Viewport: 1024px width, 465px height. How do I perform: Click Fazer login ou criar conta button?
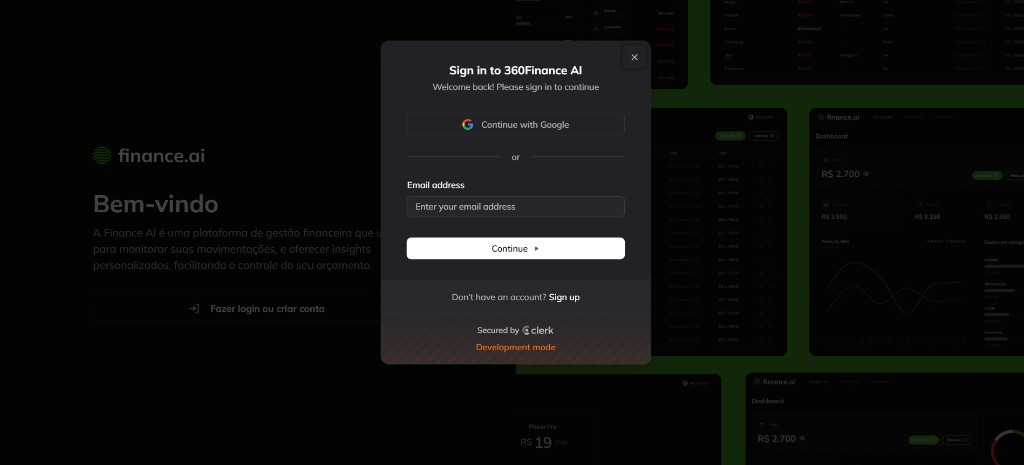[x=257, y=308]
